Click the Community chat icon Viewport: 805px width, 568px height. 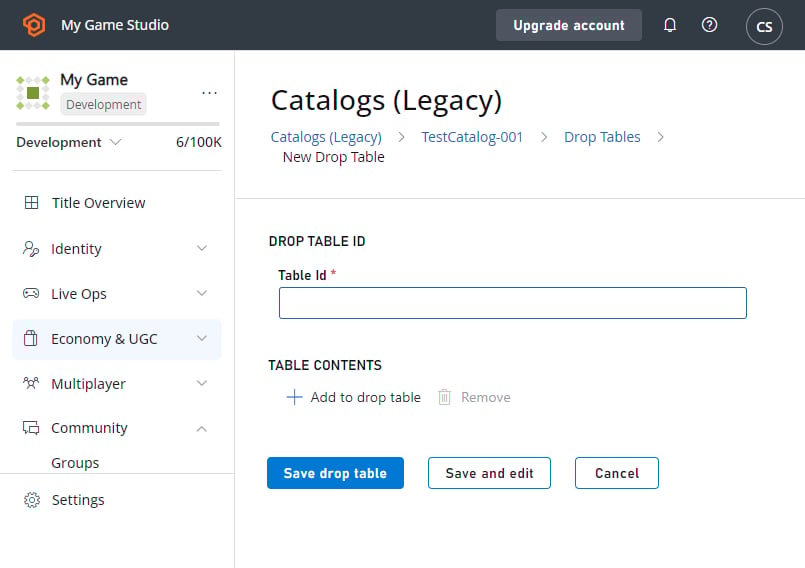(31, 427)
